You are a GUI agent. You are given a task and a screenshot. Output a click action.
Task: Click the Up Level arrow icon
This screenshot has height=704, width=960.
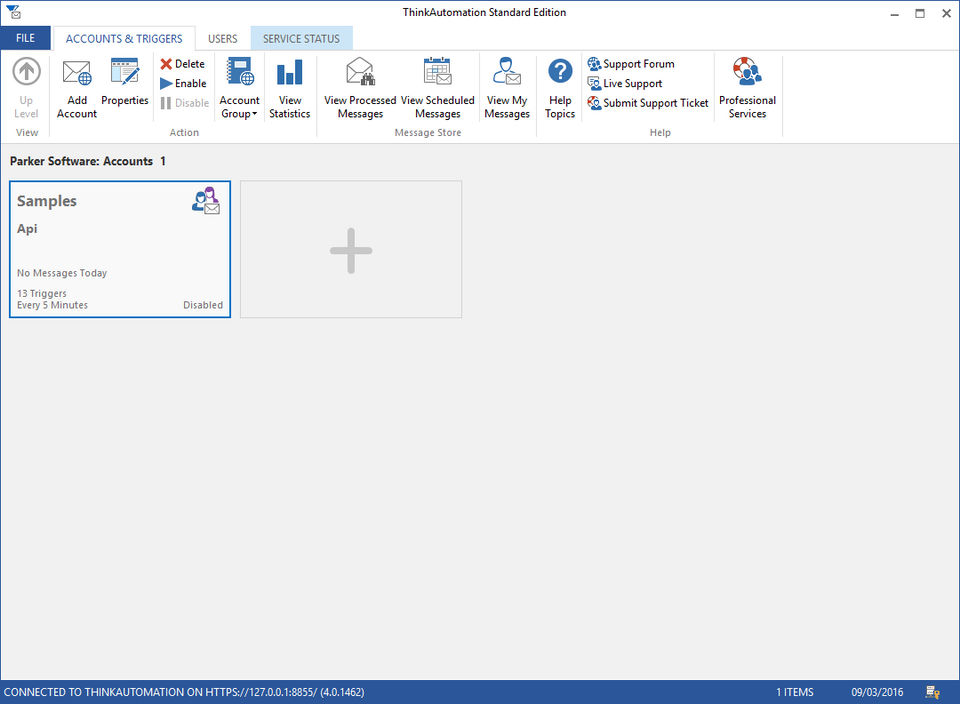[26, 72]
